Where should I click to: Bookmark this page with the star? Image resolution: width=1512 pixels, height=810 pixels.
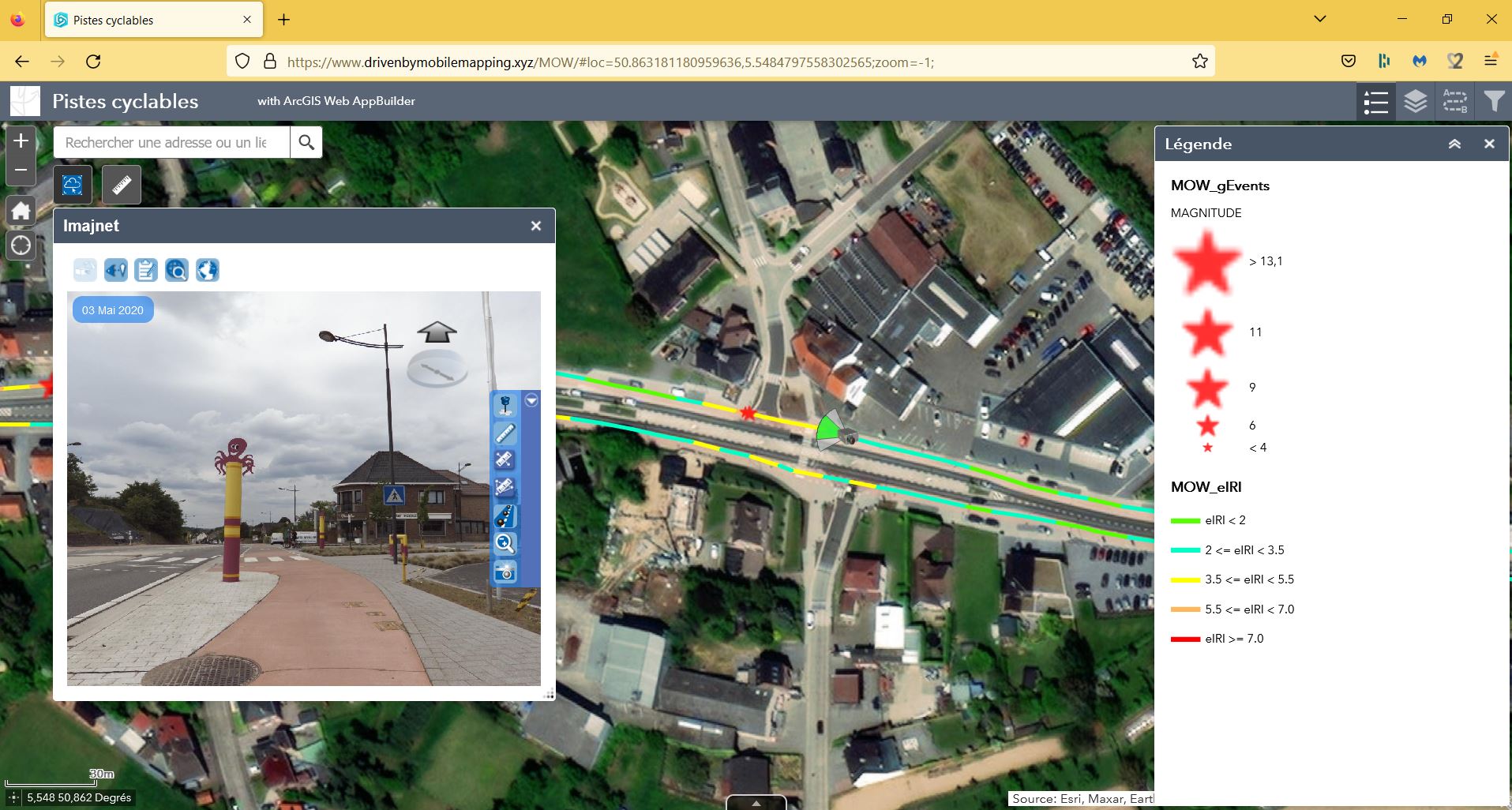point(1200,62)
